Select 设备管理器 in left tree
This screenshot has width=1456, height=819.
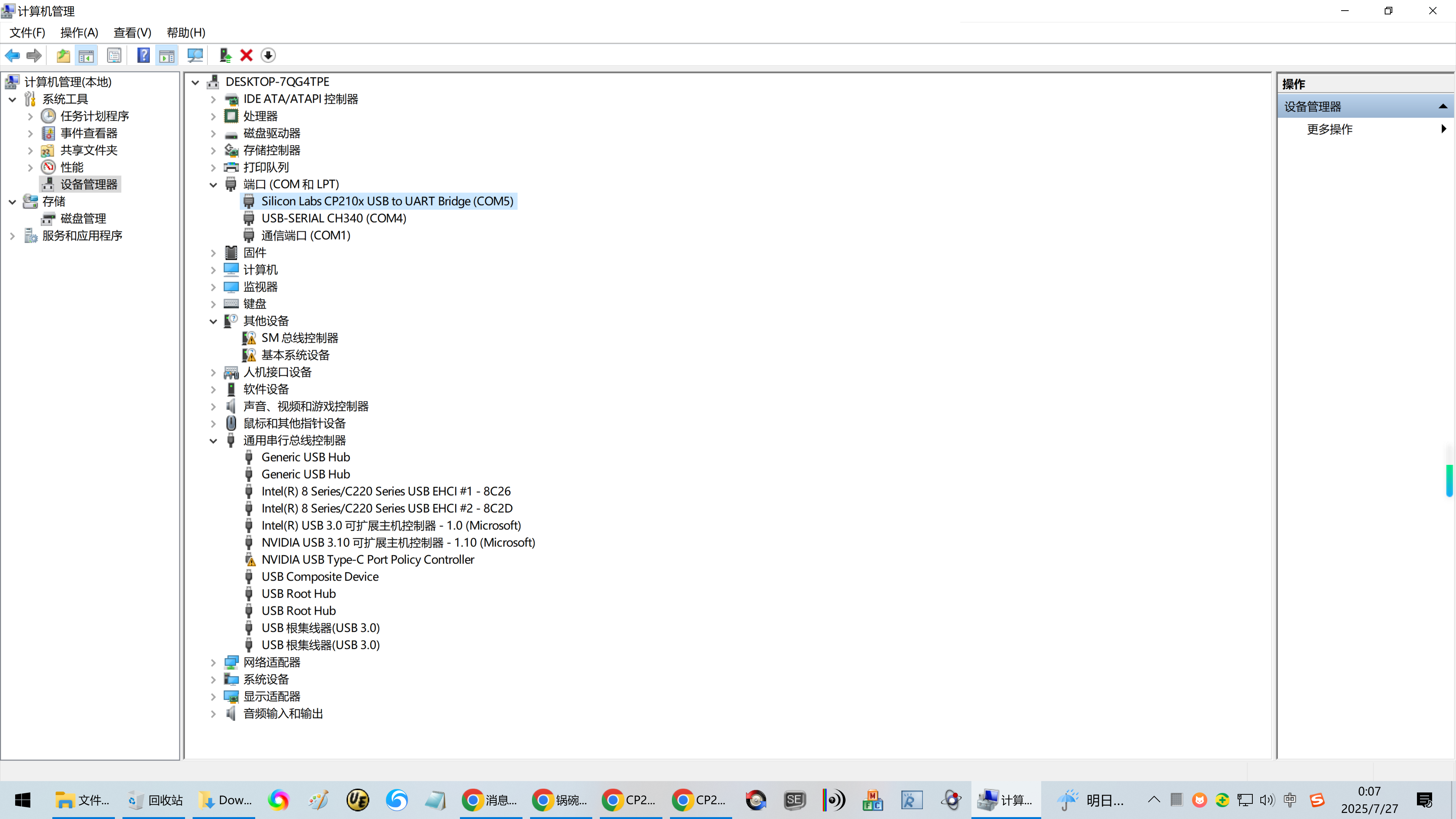coord(89,184)
